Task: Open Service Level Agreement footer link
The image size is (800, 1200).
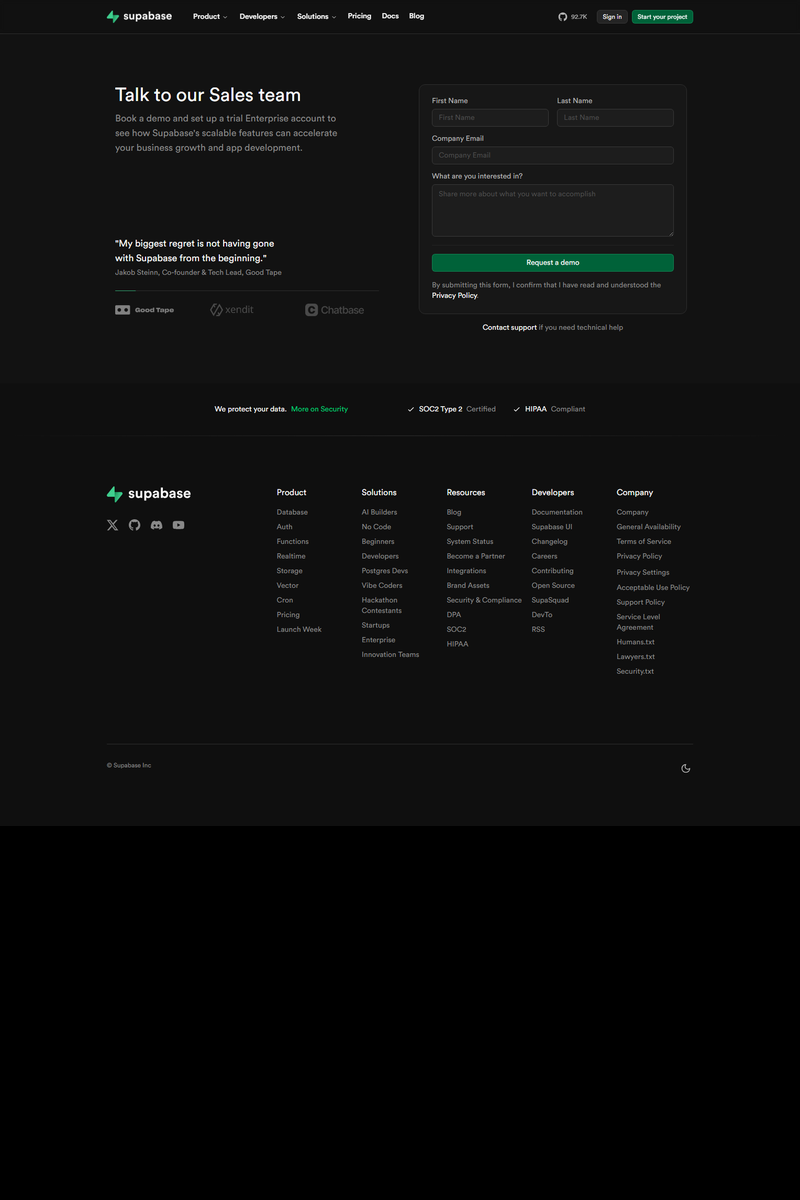Action: tap(639, 622)
